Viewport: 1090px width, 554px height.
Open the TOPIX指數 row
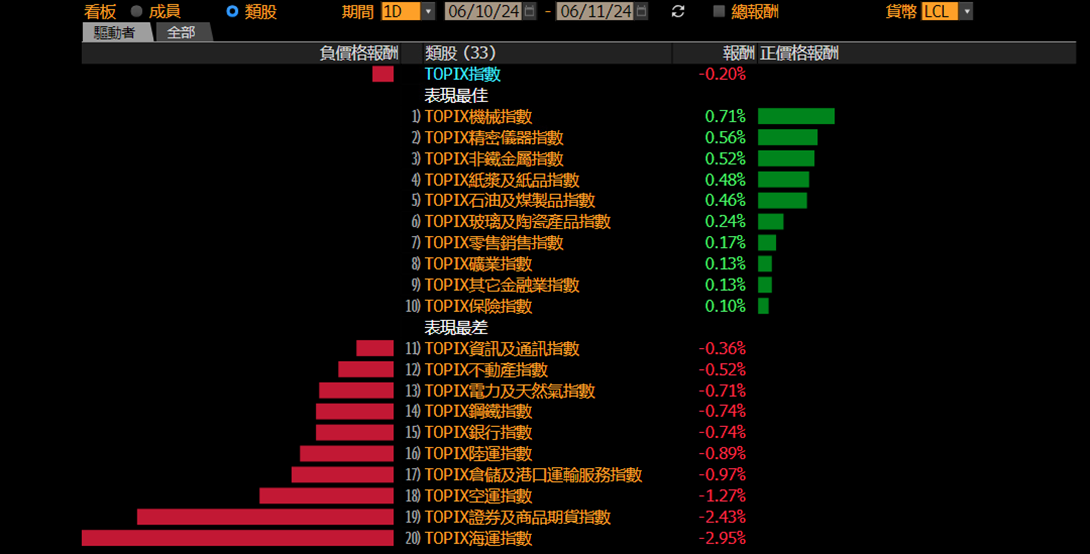[x=462, y=74]
